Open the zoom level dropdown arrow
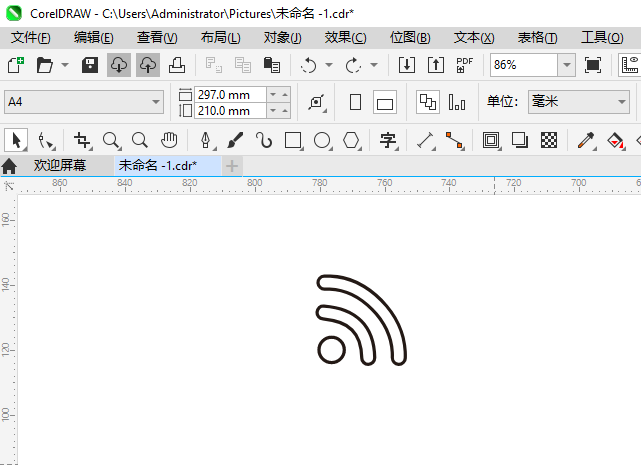Screen dimensions: 641x465 click(567, 65)
